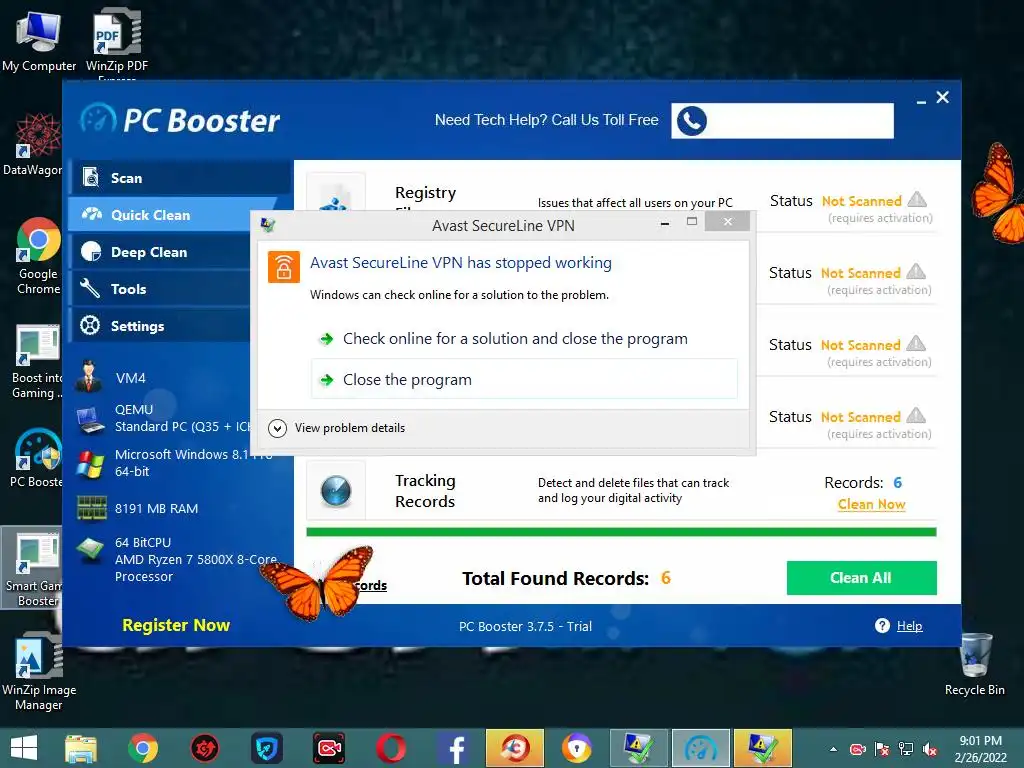
Task: Click the CPU processor icon
Action: [90, 550]
